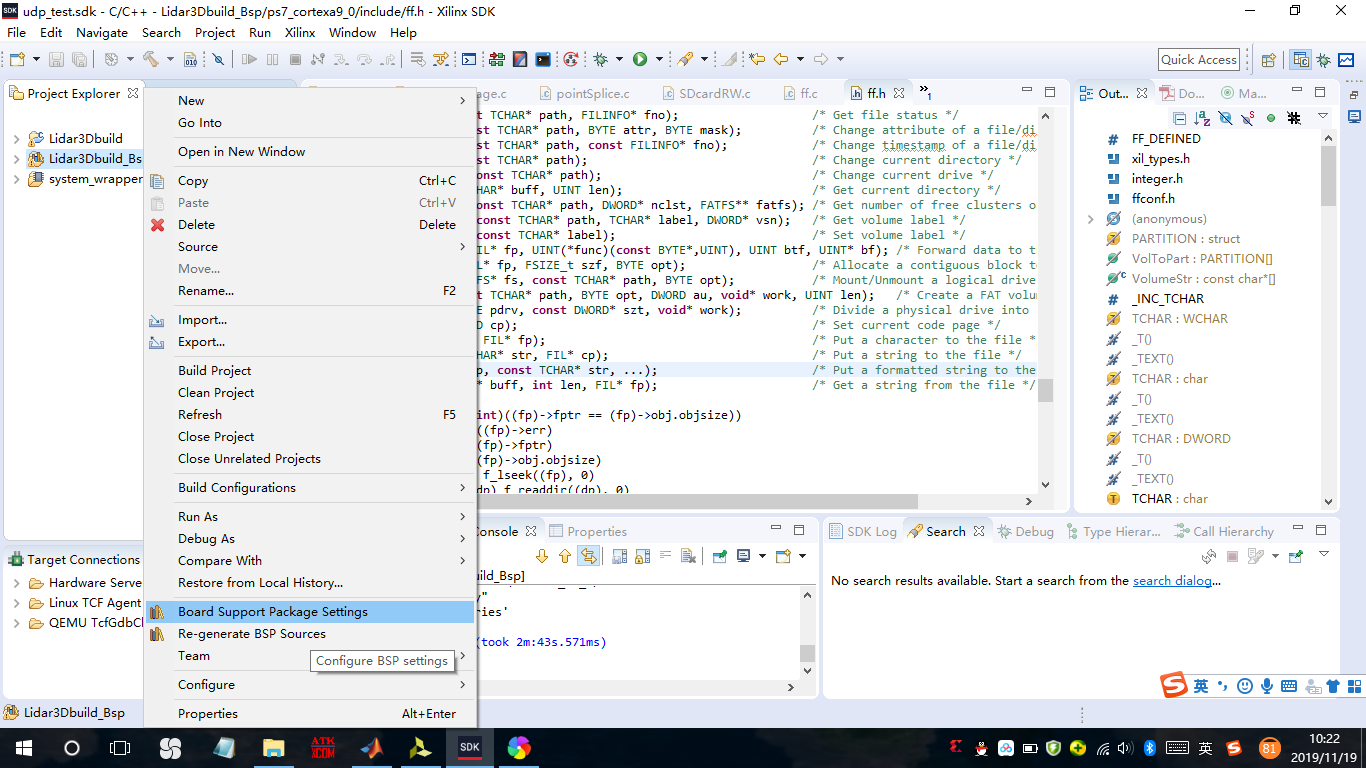Viewport: 1366px width, 768px height.
Task: Expand the Lidar3Dbuild project tree node
Action: [x=17, y=139]
